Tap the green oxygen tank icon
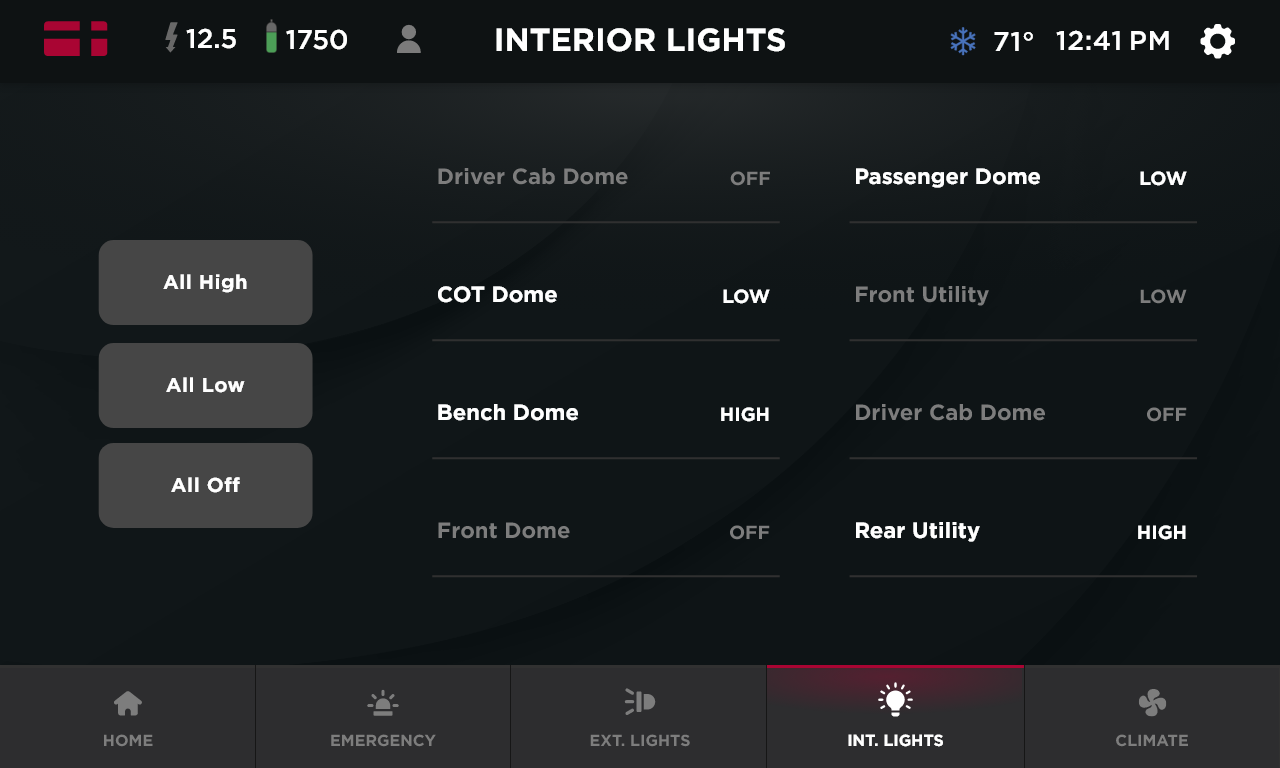This screenshot has width=1280, height=768. coord(271,38)
